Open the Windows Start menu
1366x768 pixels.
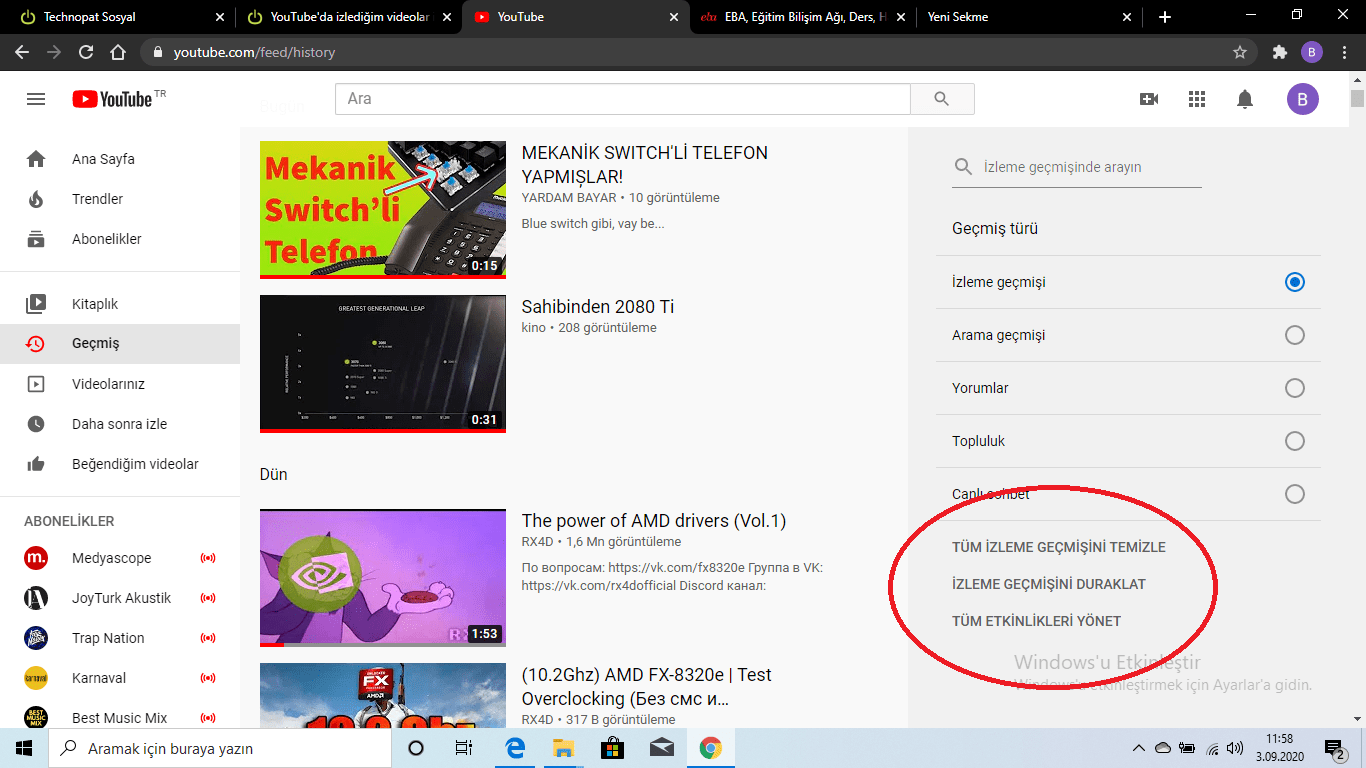click(24, 748)
